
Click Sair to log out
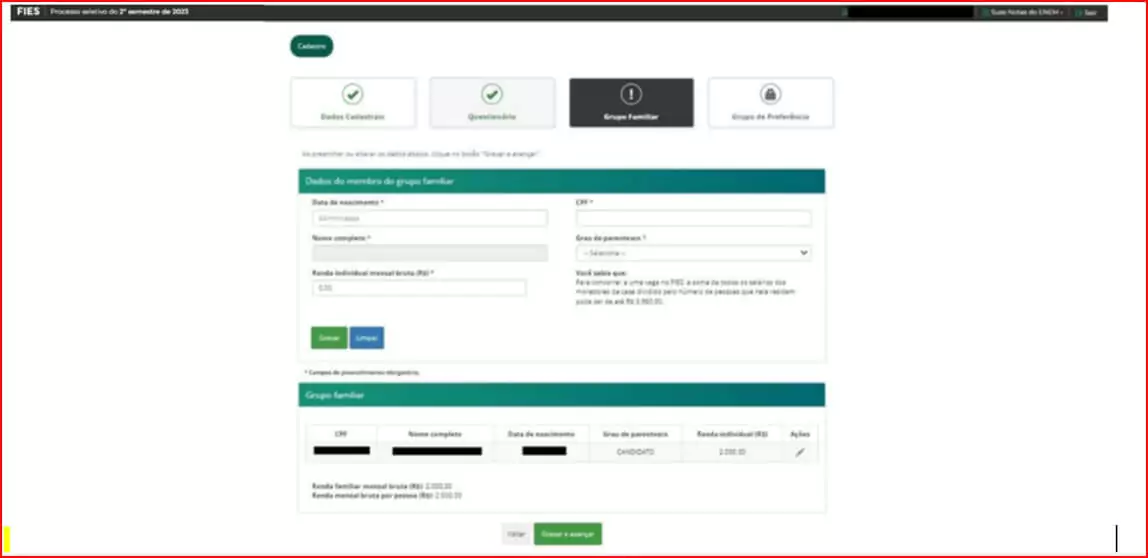coord(1086,12)
